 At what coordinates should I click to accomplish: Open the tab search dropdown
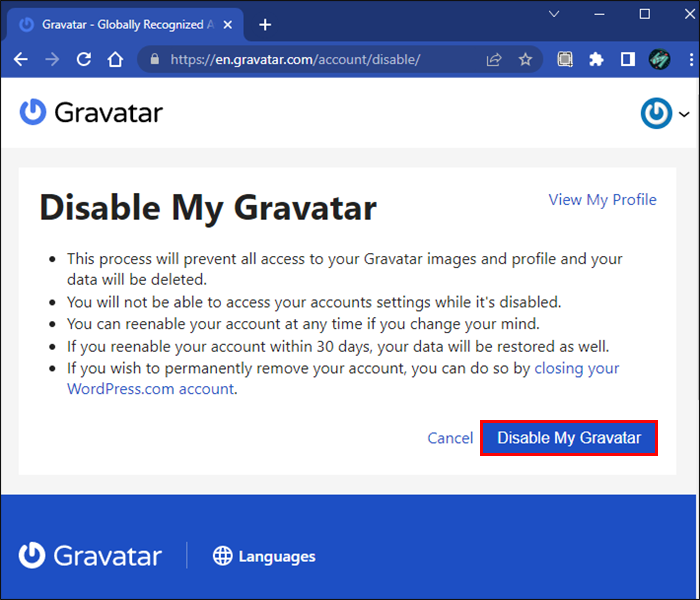click(554, 14)
